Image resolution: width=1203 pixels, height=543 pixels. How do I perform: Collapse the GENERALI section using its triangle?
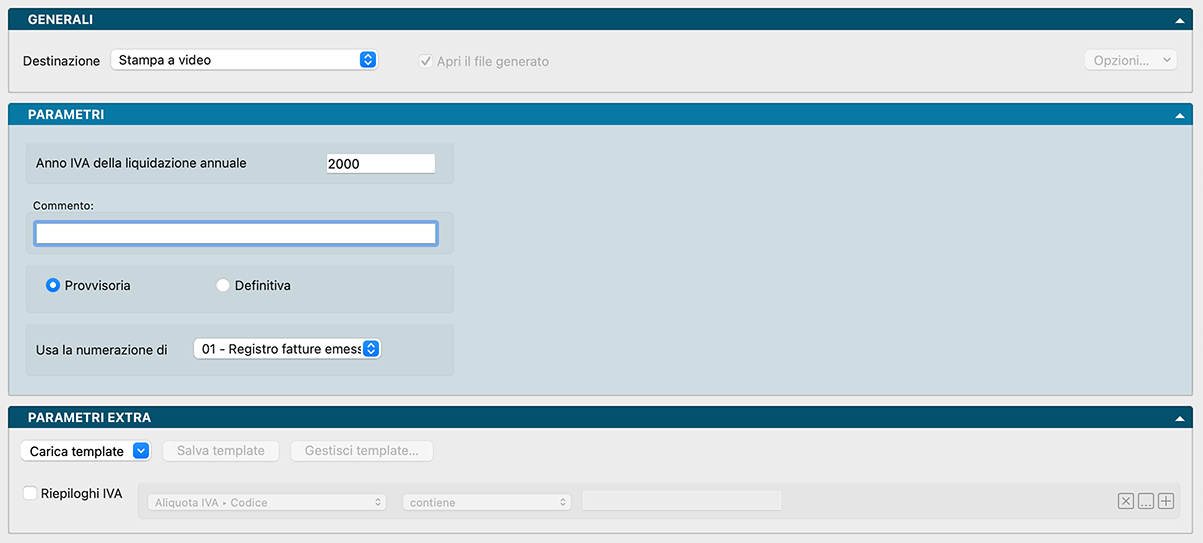1181,21
